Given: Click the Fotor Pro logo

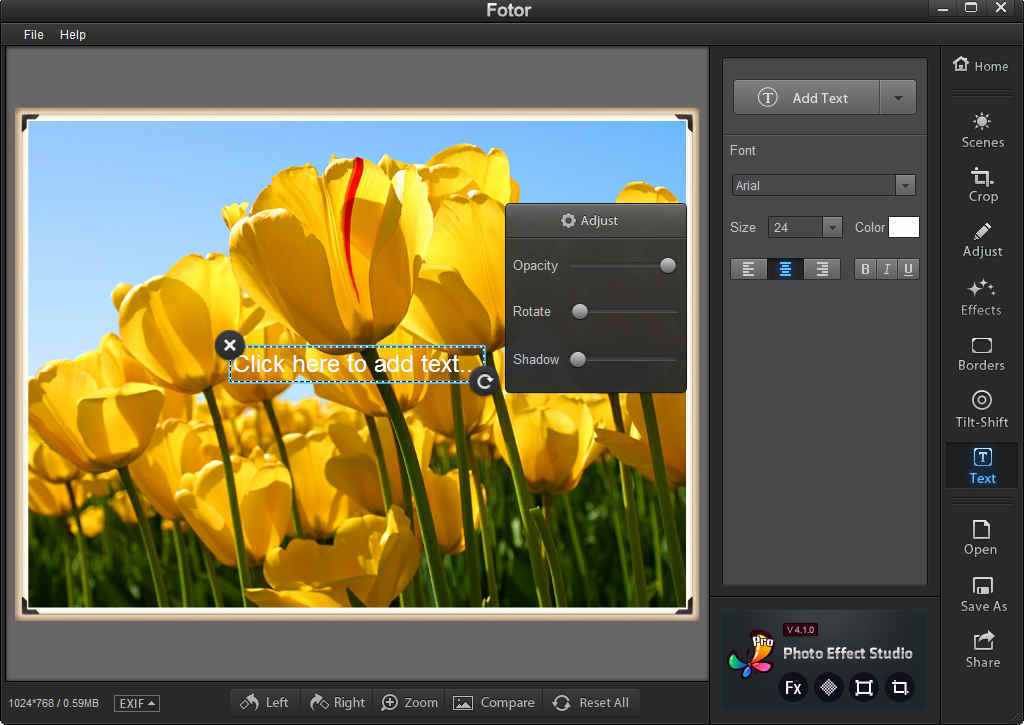Looking at the screenshot, I should coord(752,656).
